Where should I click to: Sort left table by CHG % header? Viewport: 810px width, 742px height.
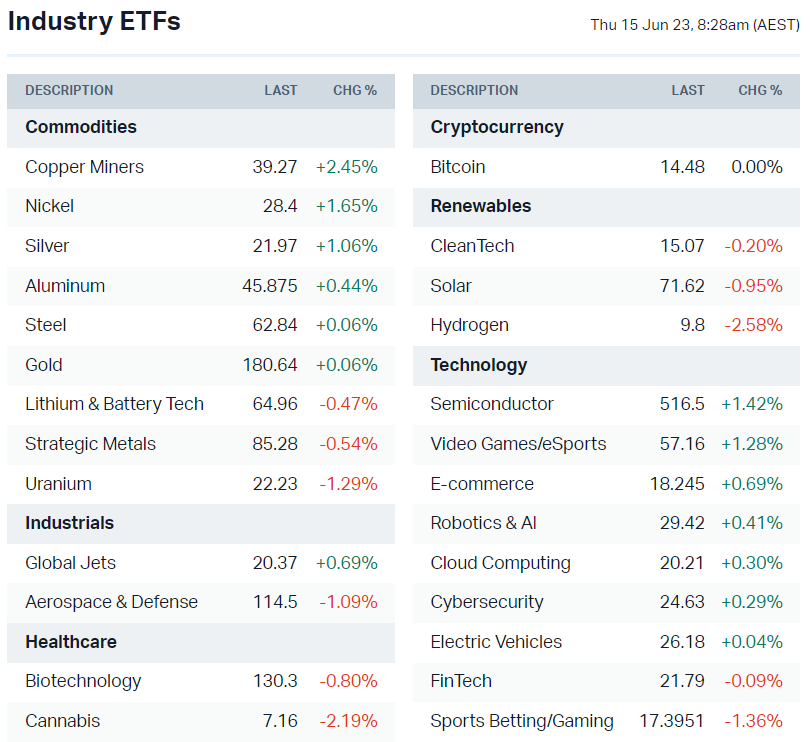tap(355, 90)
